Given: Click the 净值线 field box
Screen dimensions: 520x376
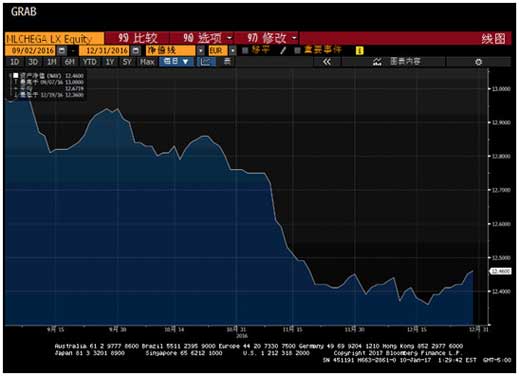Looking at the screenshot, I should pyautogui.click(x=171, y=51).
